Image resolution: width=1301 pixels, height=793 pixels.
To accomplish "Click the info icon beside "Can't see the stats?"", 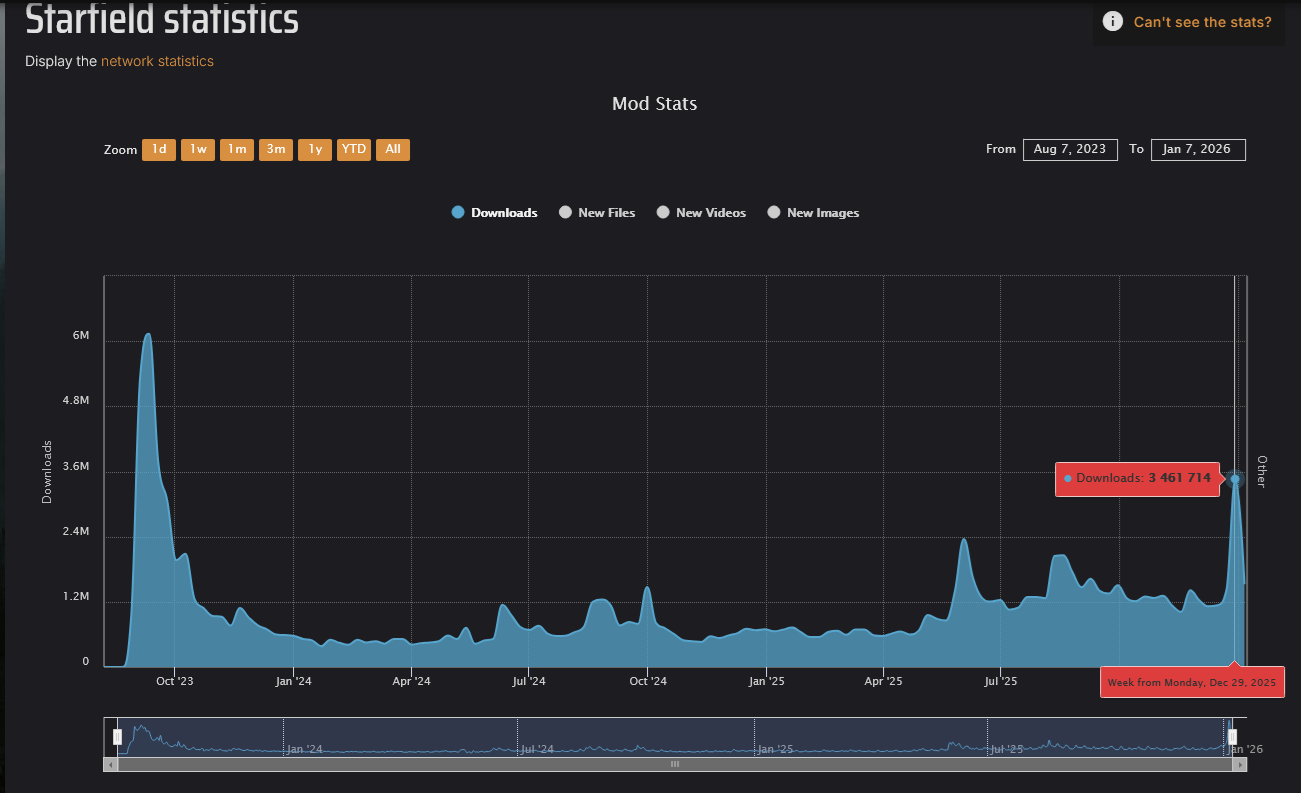I will point(1112,21).
